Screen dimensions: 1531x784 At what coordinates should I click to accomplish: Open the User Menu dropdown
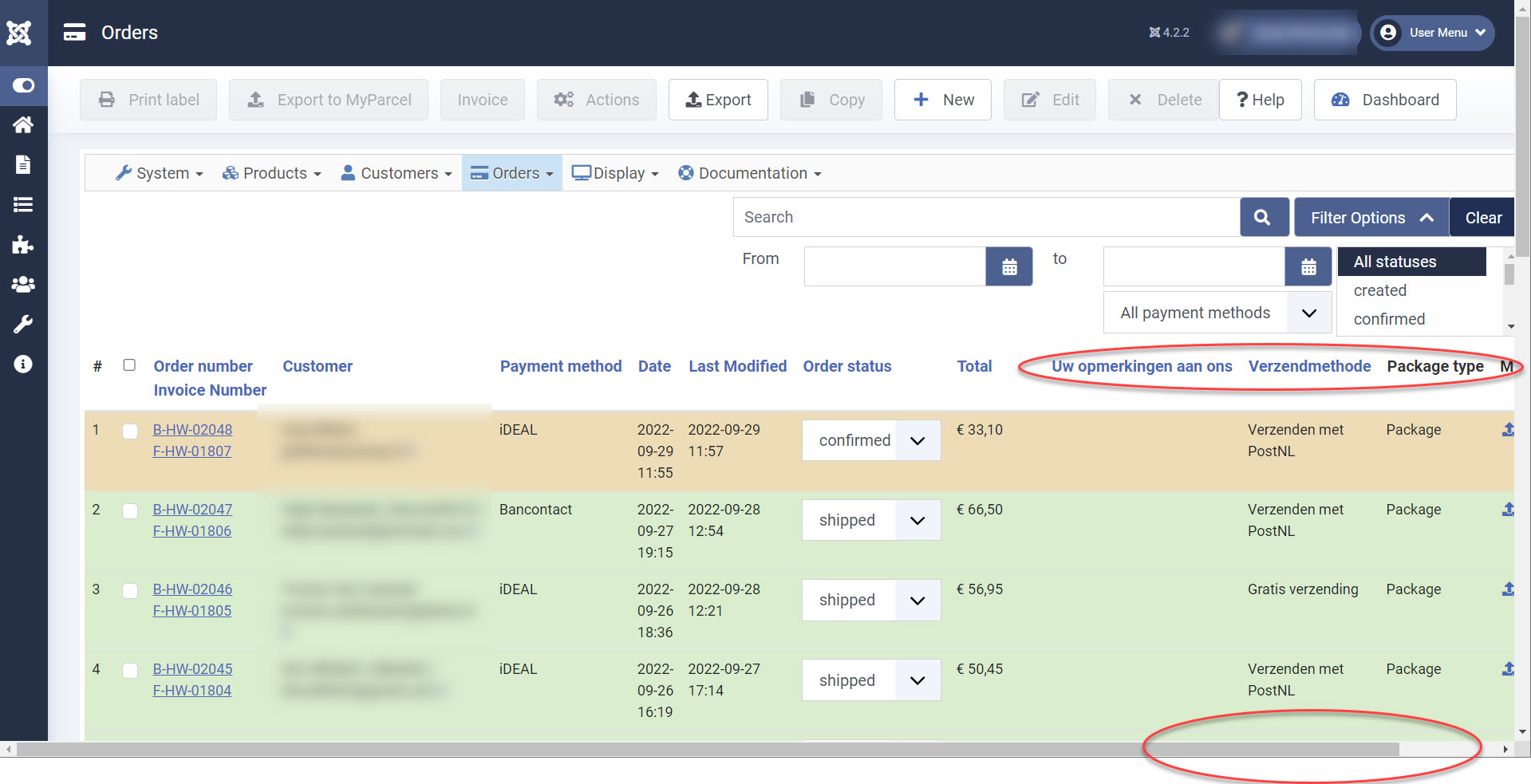click(x=1432, y=33)
